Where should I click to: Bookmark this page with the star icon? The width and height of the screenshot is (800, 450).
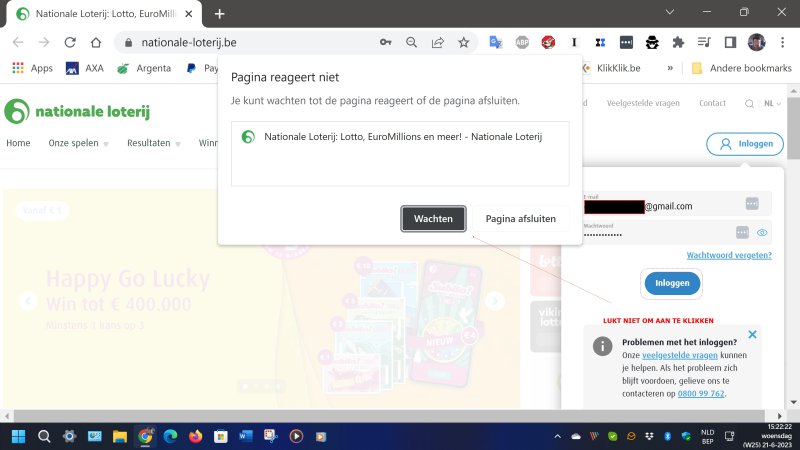[x=464, y=43]
